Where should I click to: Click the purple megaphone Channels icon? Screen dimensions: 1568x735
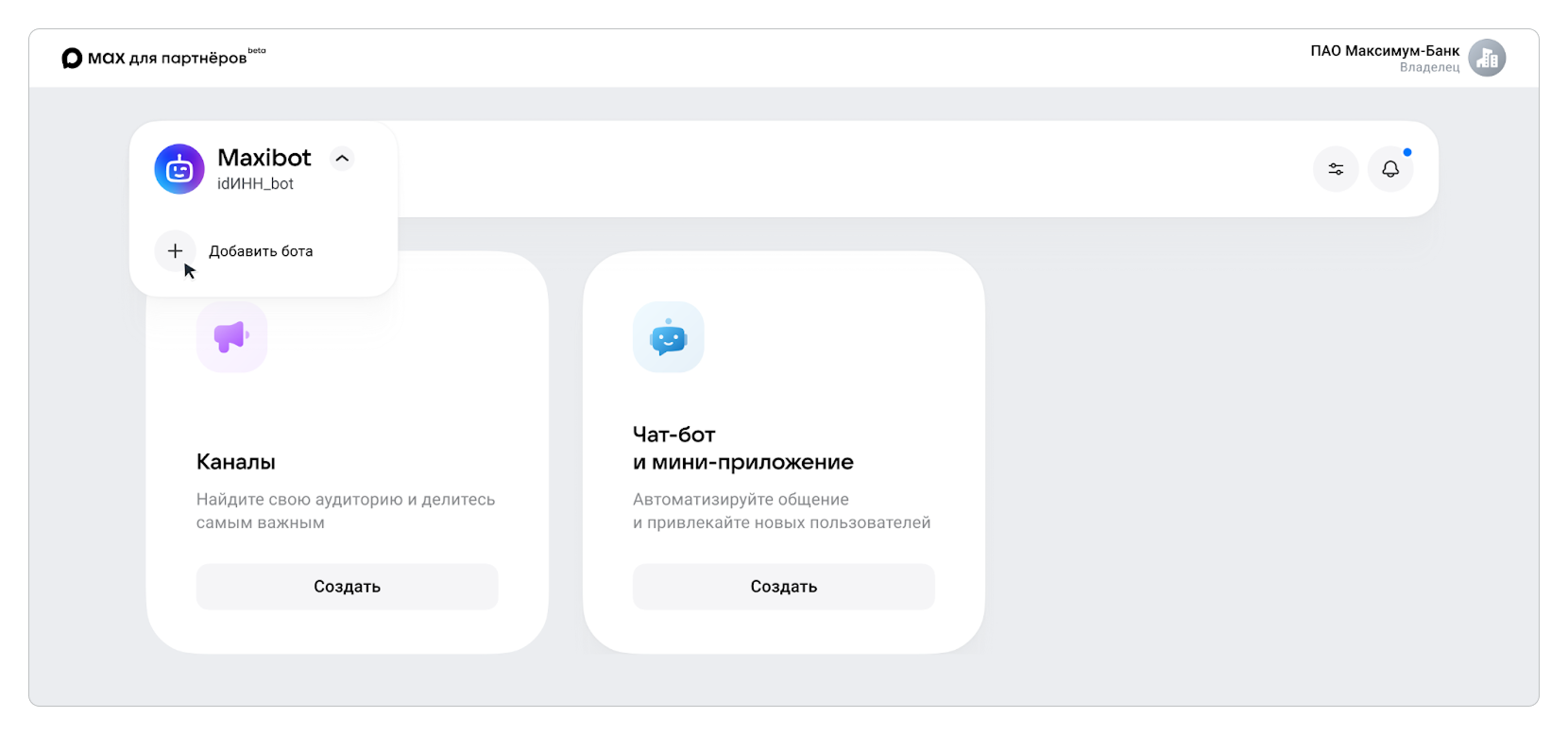click(231, 336)
